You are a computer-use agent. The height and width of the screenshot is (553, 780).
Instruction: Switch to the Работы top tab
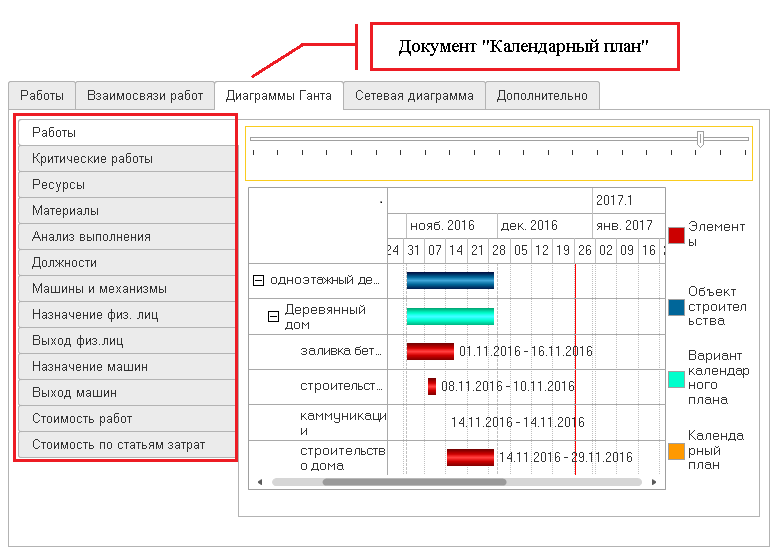pyautogui.click(x=42, y=96)
